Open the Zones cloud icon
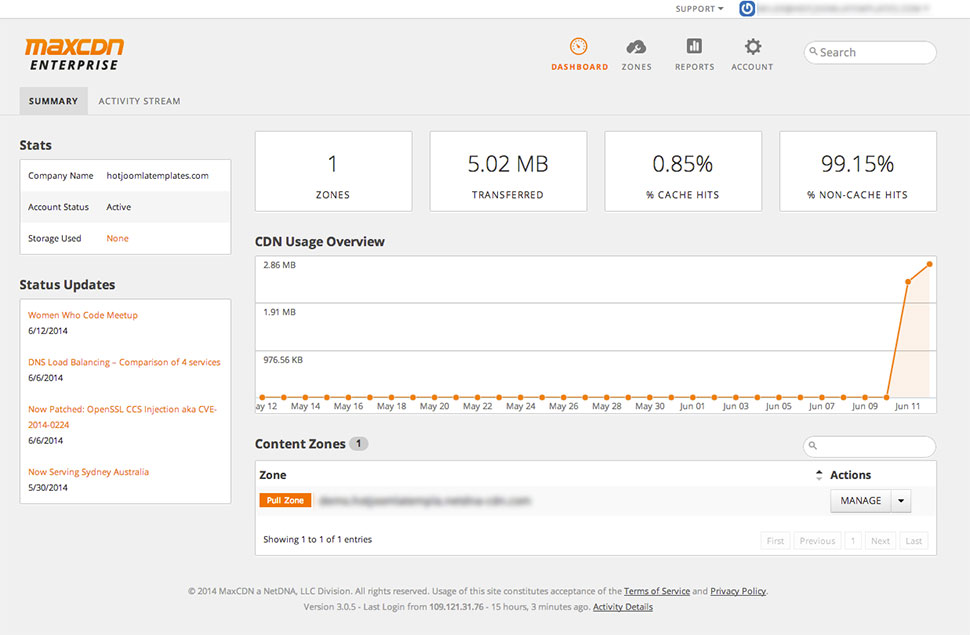The width and height of the screenshot is (970, 635). [x=636, y=46]
